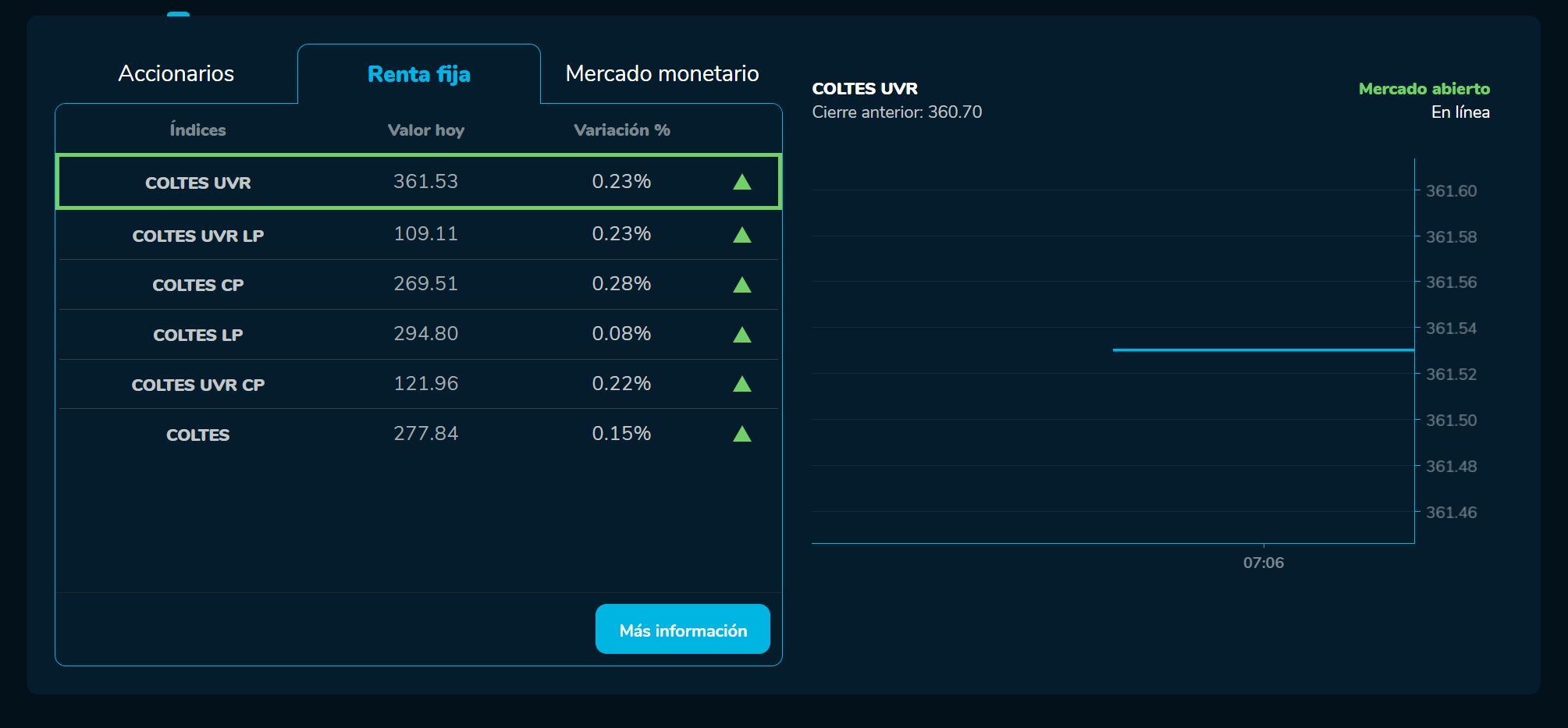Click the Variación % column header

[620, 130]
